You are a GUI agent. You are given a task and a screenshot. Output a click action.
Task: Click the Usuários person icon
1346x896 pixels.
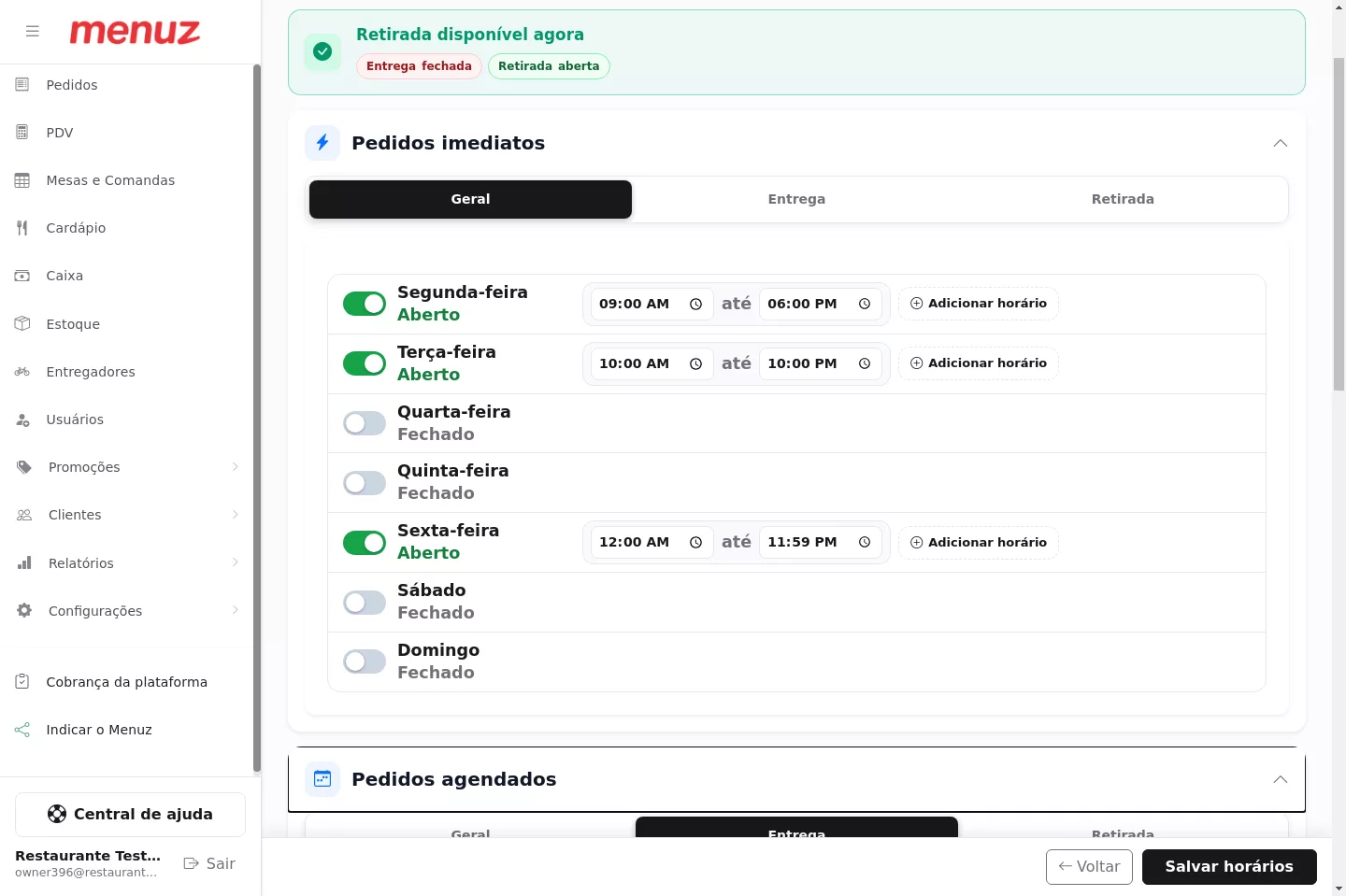[x=22, y=420]
